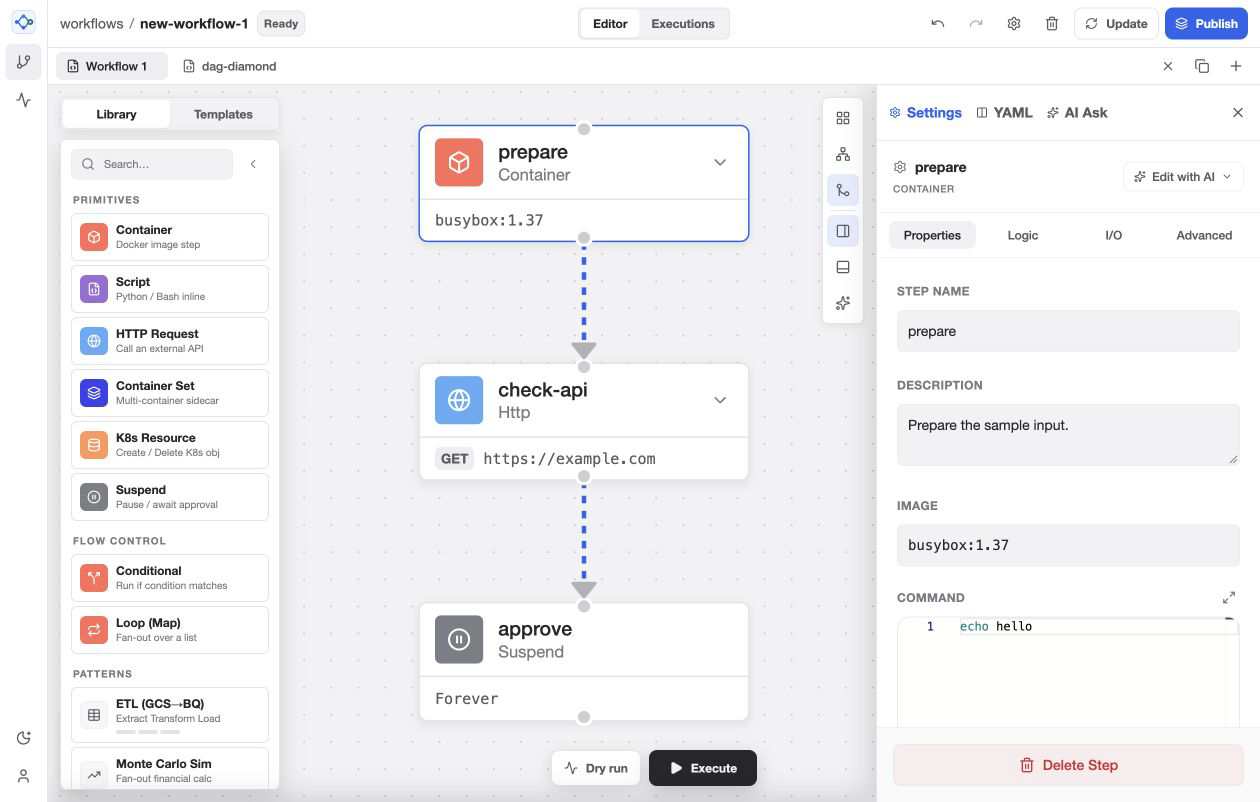This screenshot has height=802, width=1260.
Task: Click the library search field
Action: point(152,164)
